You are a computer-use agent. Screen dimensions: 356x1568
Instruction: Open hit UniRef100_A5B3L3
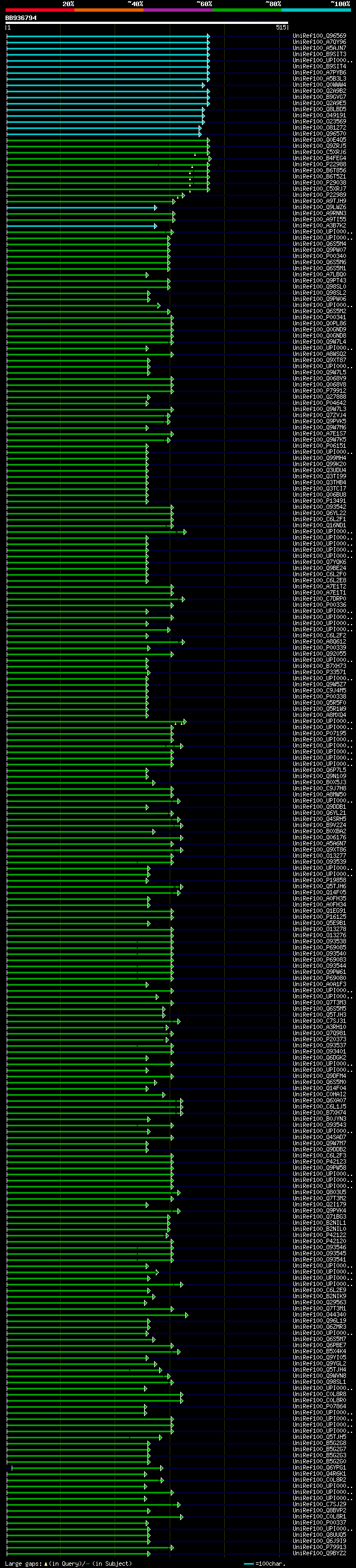click(x=319, y=78)
